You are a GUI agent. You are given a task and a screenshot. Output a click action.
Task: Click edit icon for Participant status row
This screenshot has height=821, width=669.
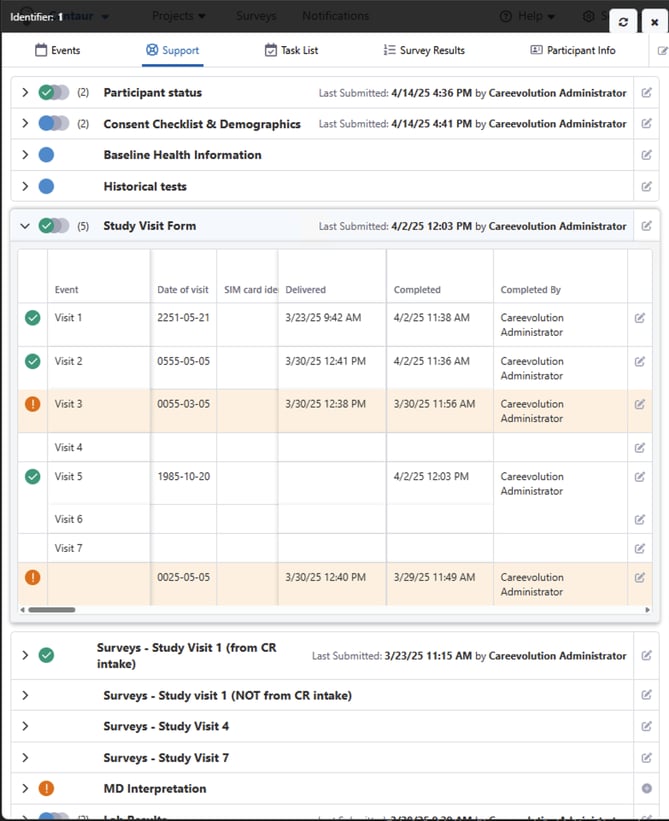tap(647, 93)
